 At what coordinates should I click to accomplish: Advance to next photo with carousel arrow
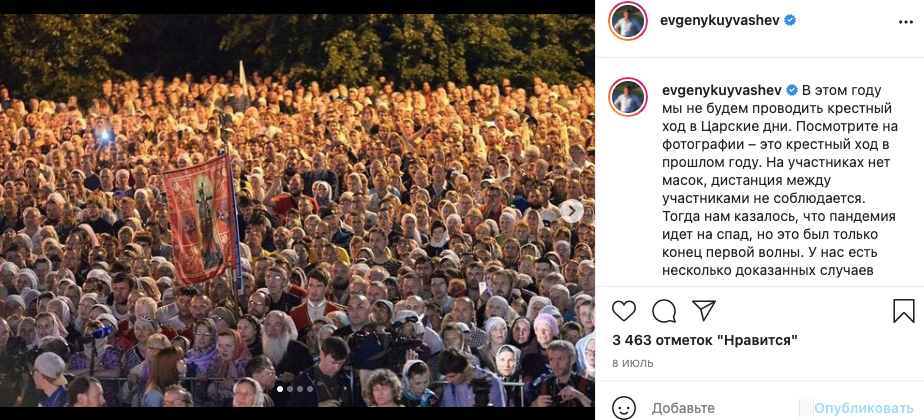[571, 211]
